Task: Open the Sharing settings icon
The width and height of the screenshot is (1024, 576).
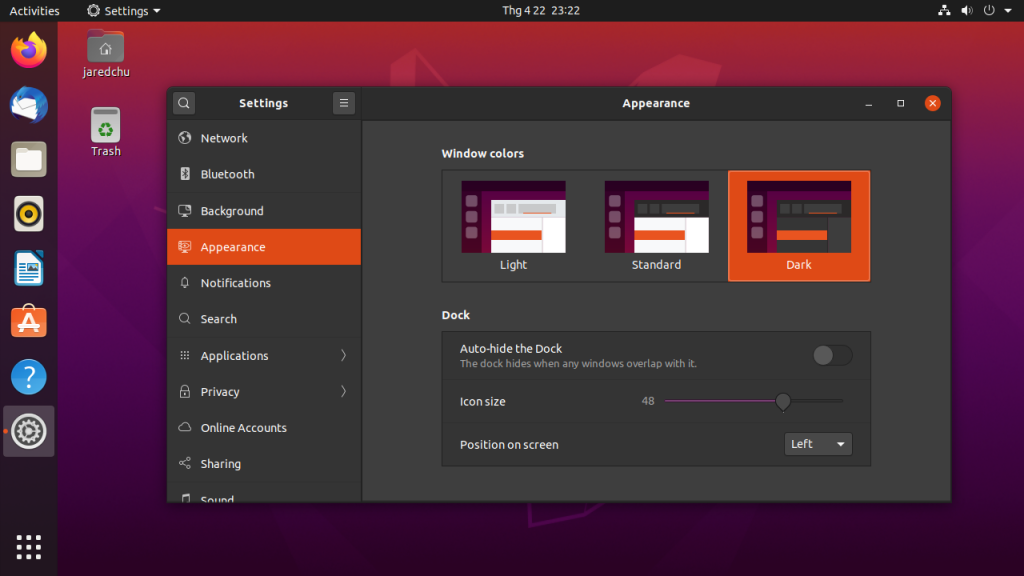Action: (185, 463)
